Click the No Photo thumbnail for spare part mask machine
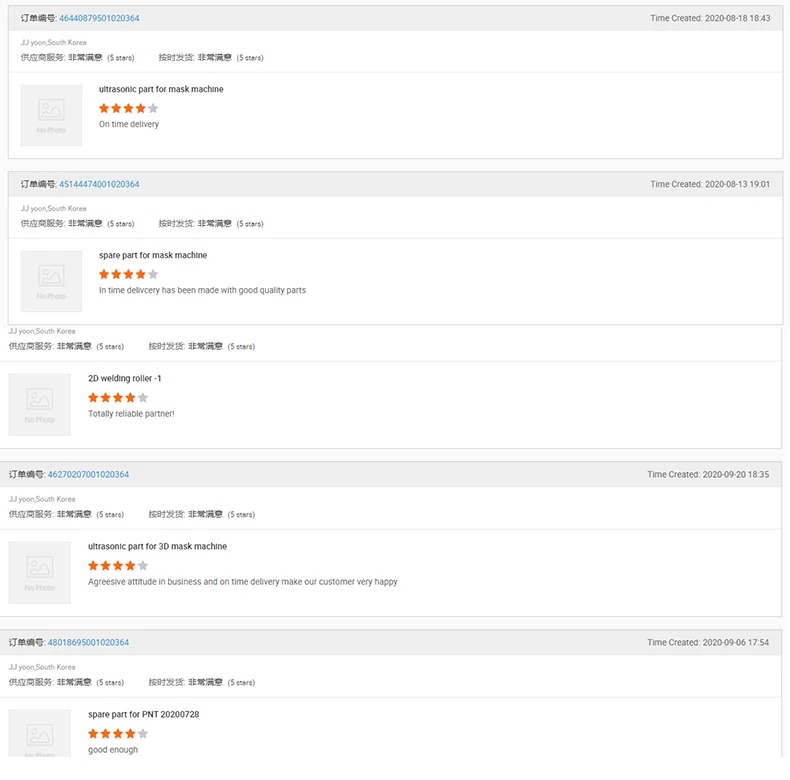Image resolution: width=790 pixels, height=780 pixels. [51, 281]
